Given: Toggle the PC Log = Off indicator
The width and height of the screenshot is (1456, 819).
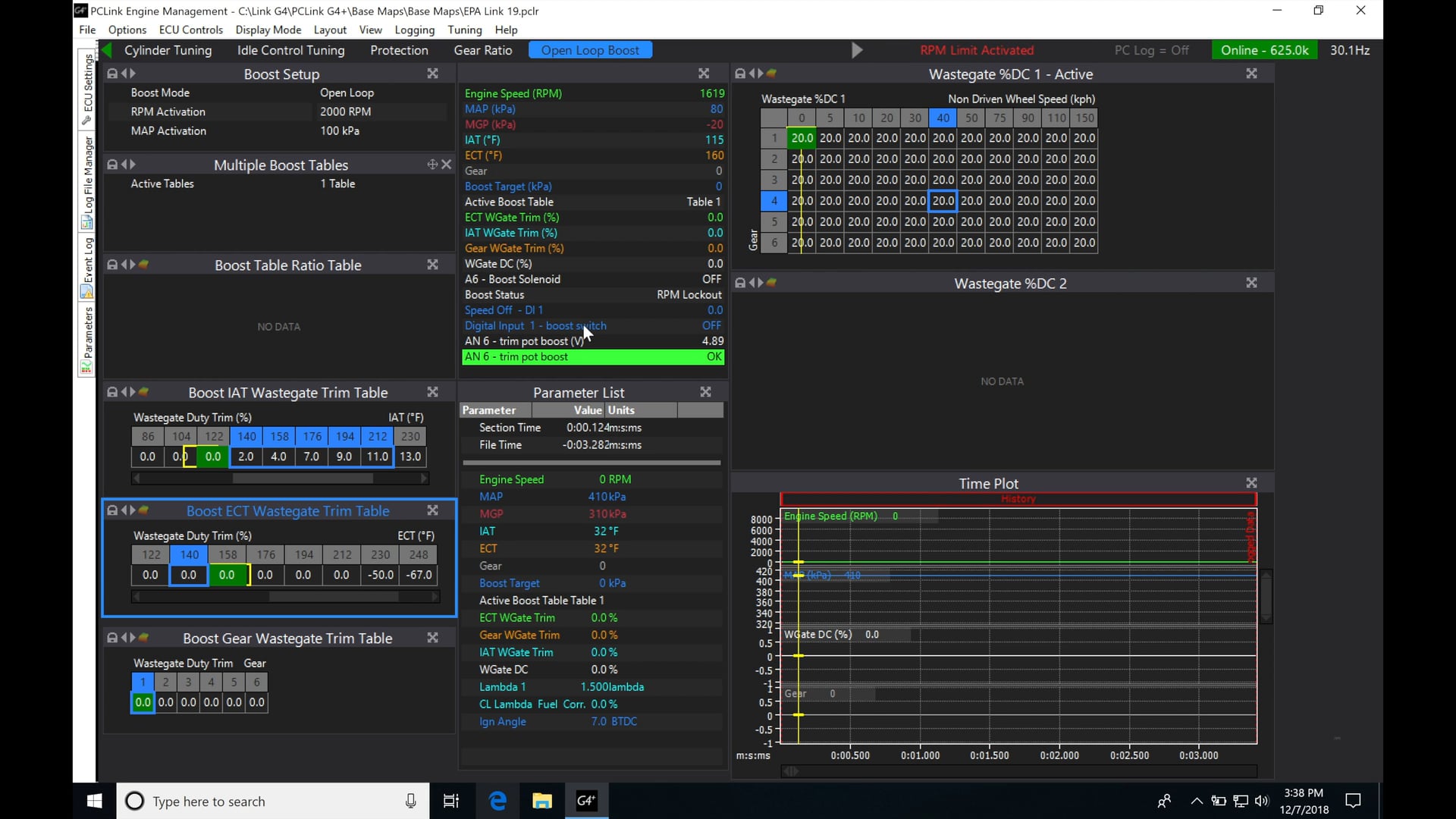Looking at the screenshot, I should click(1150, 50).
